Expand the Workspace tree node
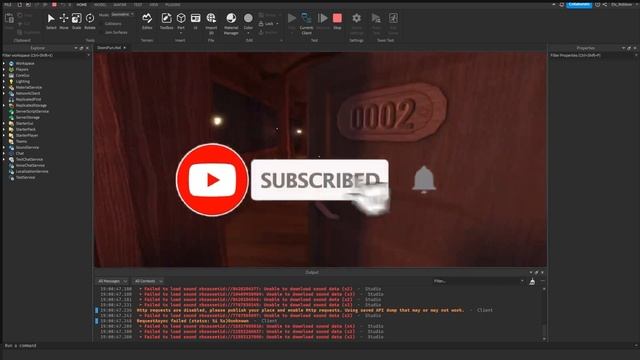This screenshot has height=360, width=640. [4, 63]
